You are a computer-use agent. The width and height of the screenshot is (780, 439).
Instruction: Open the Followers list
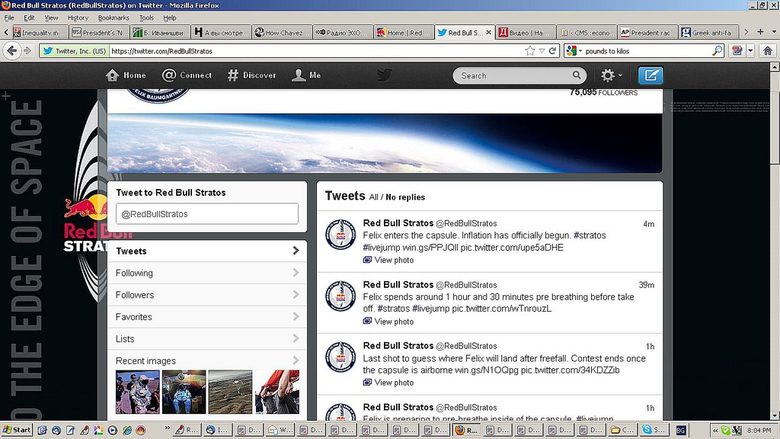tap(207, 295)
